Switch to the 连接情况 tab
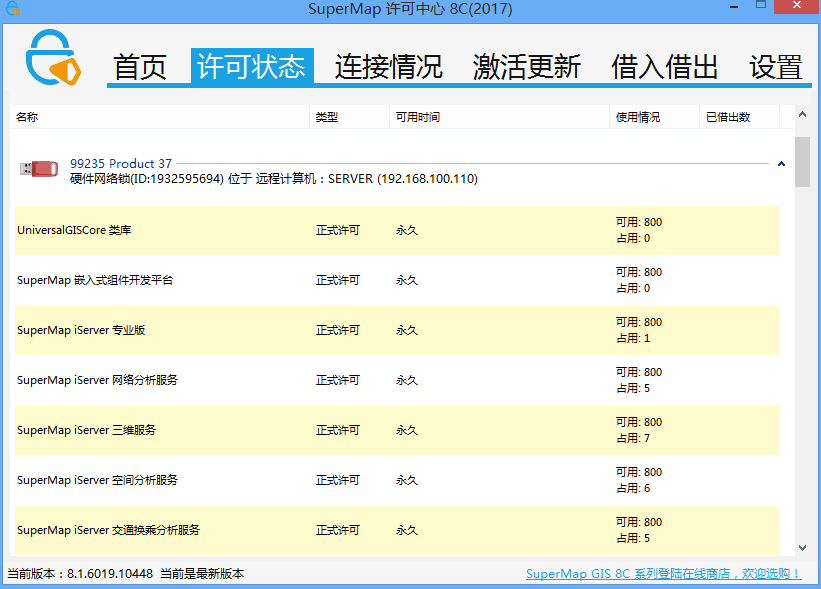 pyautogui.click(x=389, y=66)
